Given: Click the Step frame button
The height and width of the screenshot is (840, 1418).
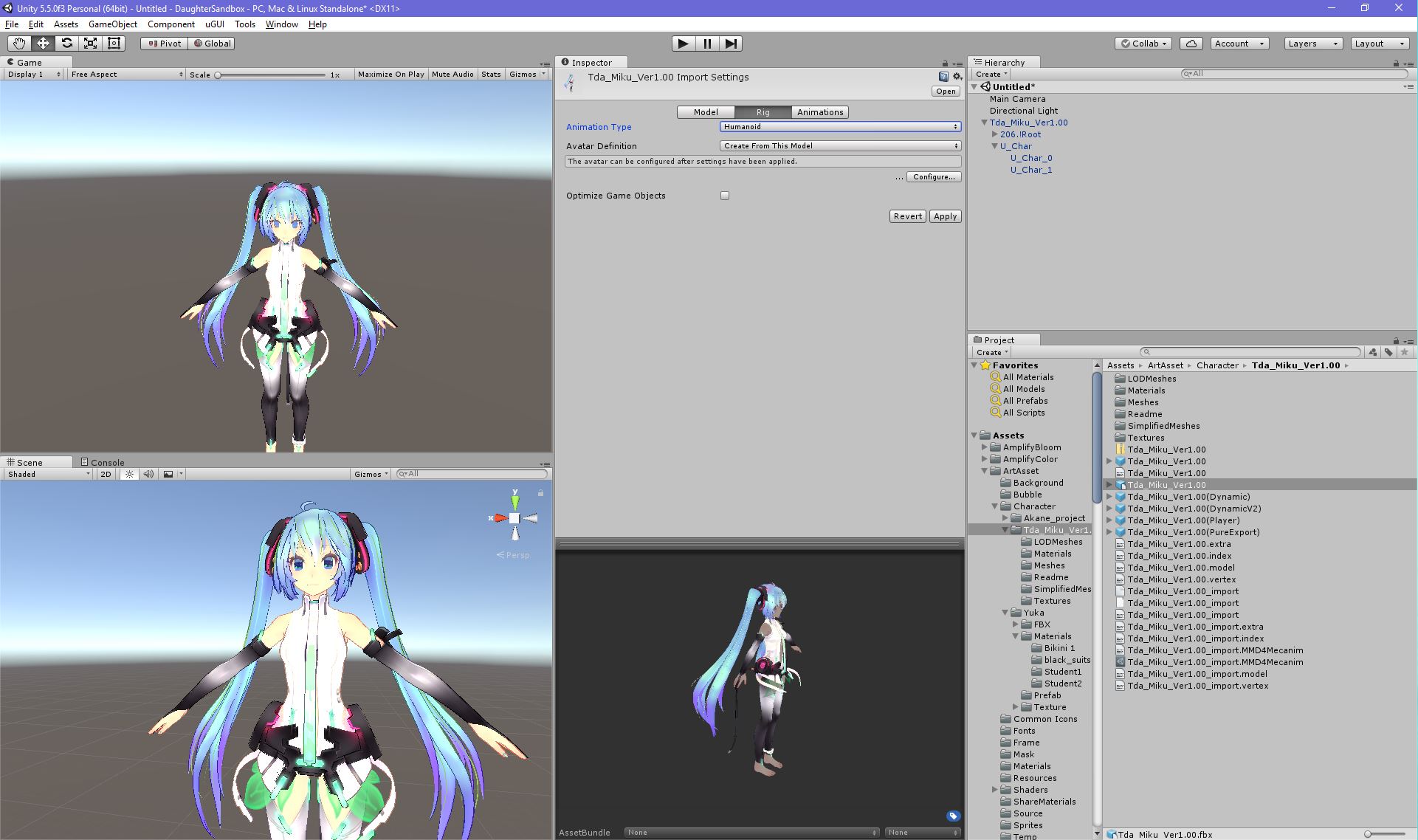Looking at the screenshot, I should (731, 44).
